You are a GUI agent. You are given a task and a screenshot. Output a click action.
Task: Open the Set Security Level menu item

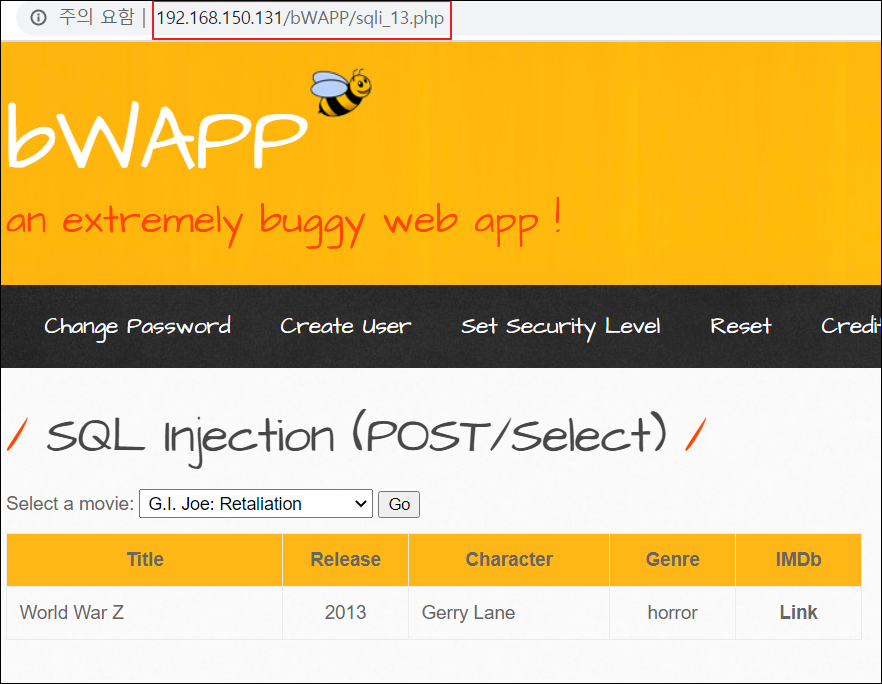click(561, 327)
